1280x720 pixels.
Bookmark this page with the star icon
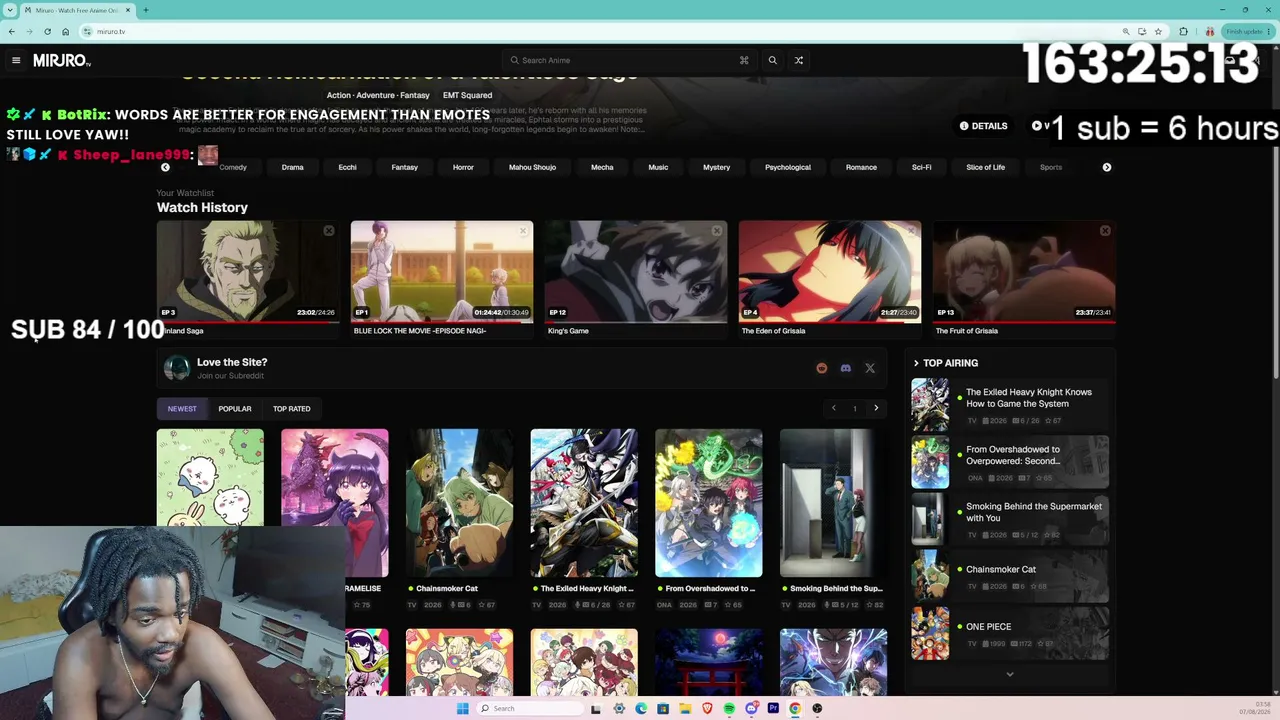click(x=1158, y=31)
